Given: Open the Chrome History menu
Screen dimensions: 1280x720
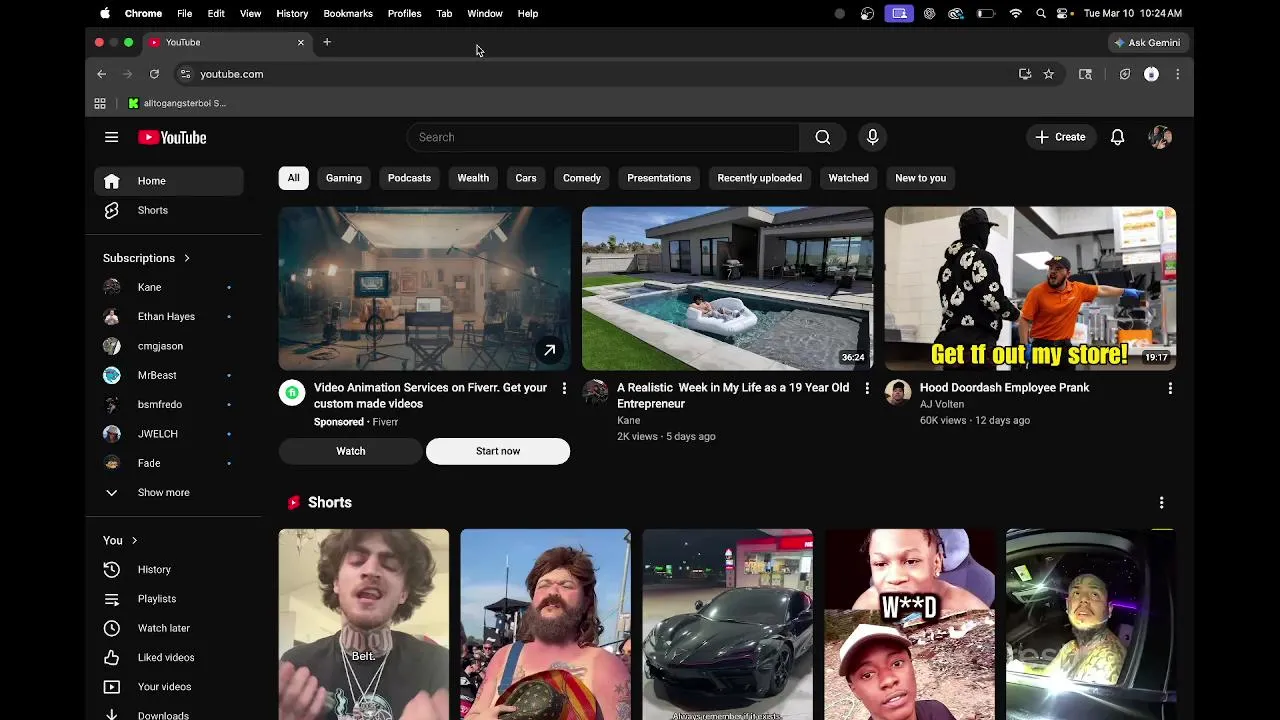Looking at the screenshot, I should point(292,13).
